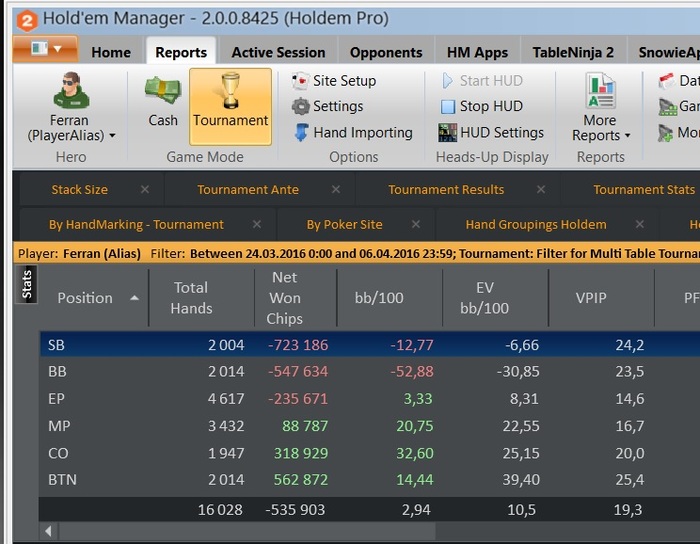Click the vertical Stats side tab
Image resolution: width=700 pixels, height=544 pixels.
(x=26, y=284)
